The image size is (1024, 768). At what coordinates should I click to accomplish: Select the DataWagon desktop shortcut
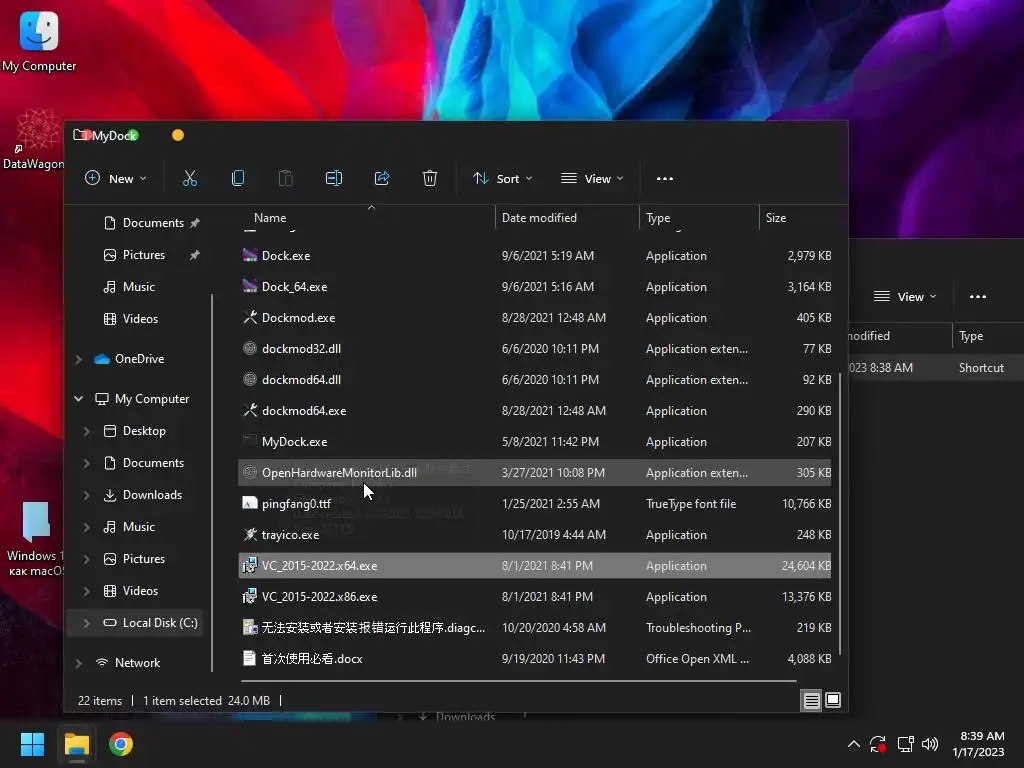click(x=33, y=140)
